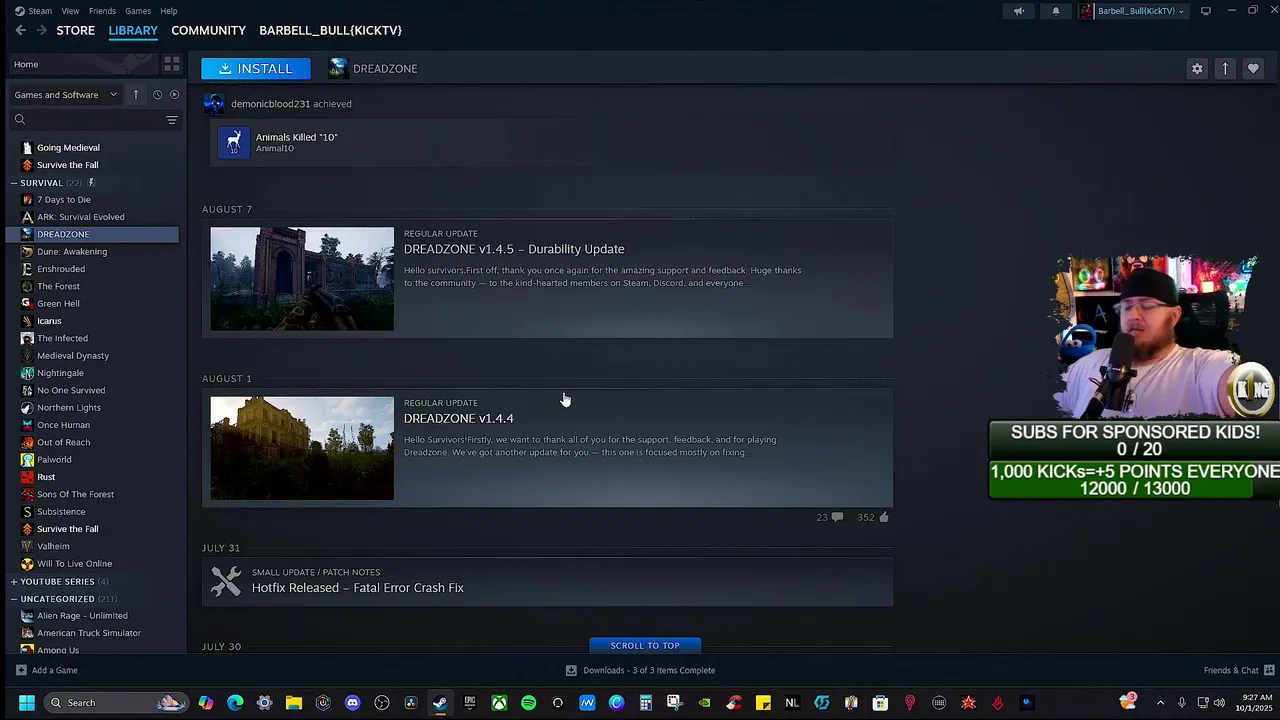Open Windows Start menu

tap(27, 703)
